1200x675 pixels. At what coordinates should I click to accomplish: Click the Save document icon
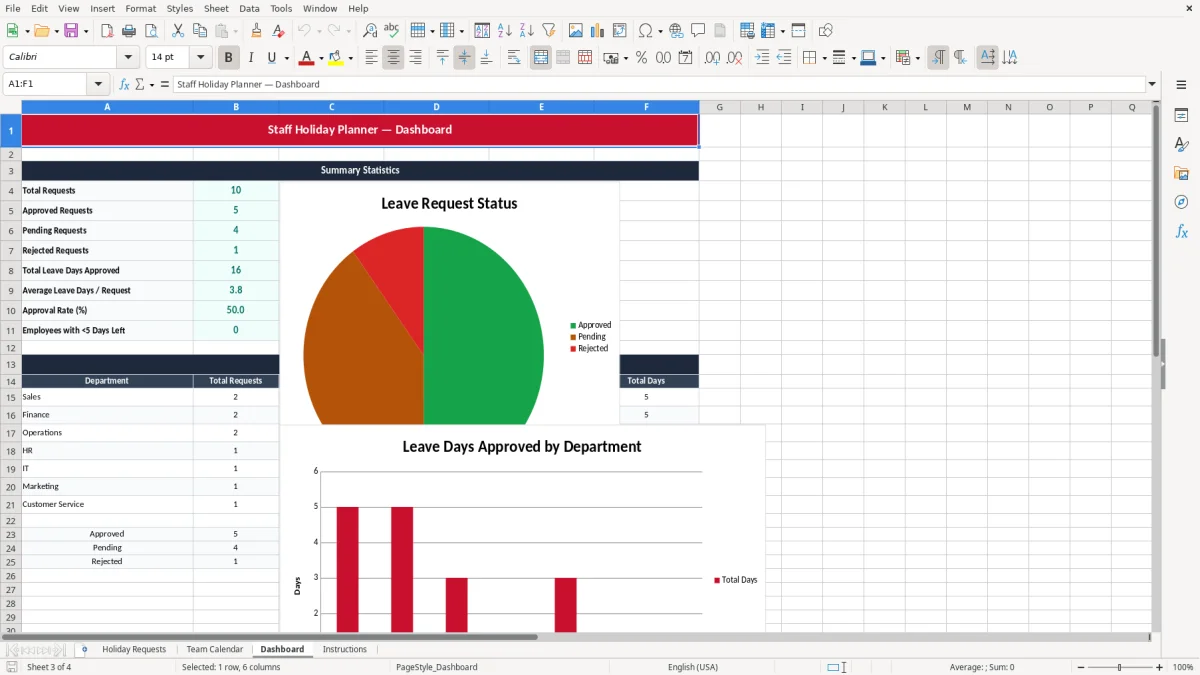[x=71, y=31]
